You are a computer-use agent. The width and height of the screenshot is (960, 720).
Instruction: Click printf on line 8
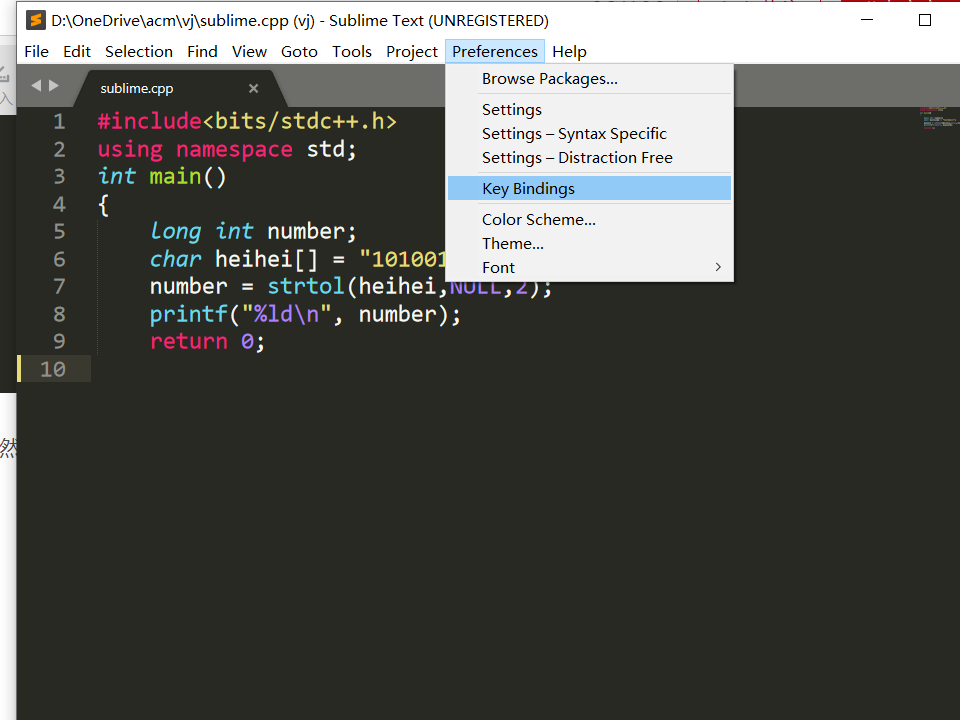(189, 315)
